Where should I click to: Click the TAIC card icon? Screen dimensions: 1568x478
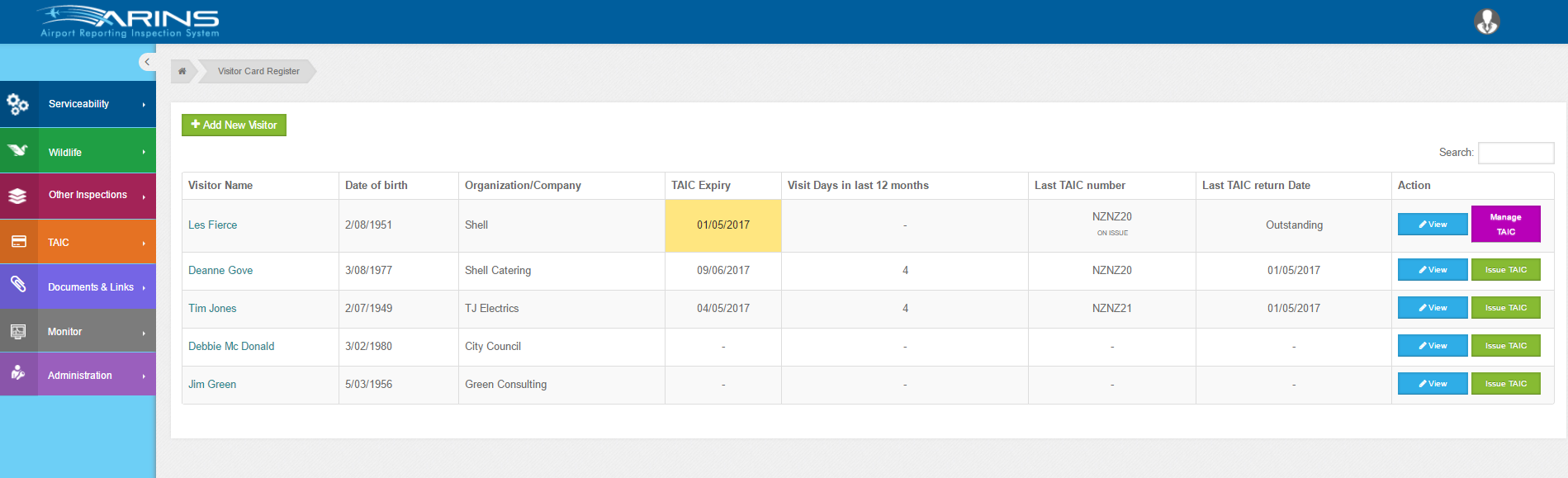coord(18,242)
